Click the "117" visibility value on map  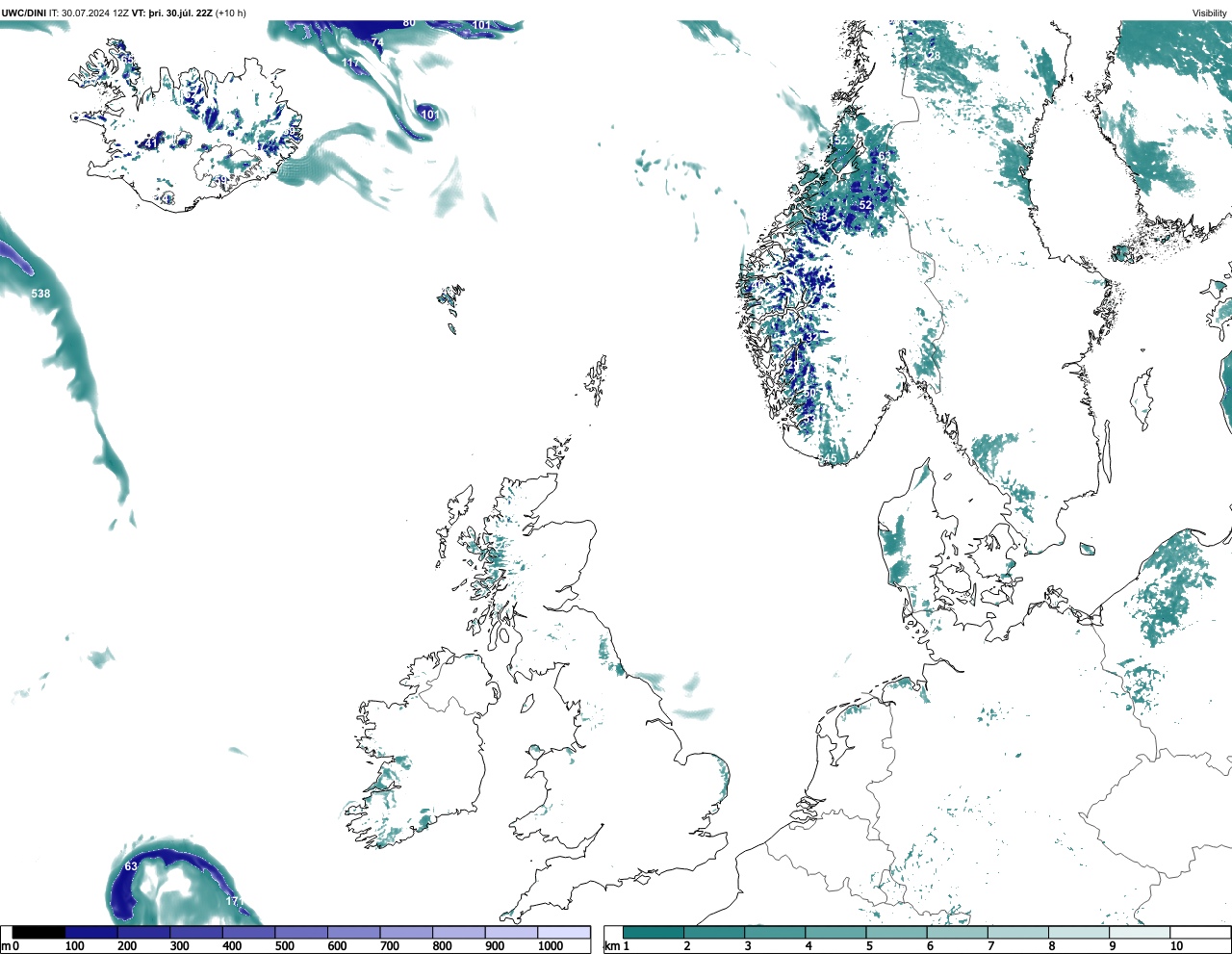point(350,64)
